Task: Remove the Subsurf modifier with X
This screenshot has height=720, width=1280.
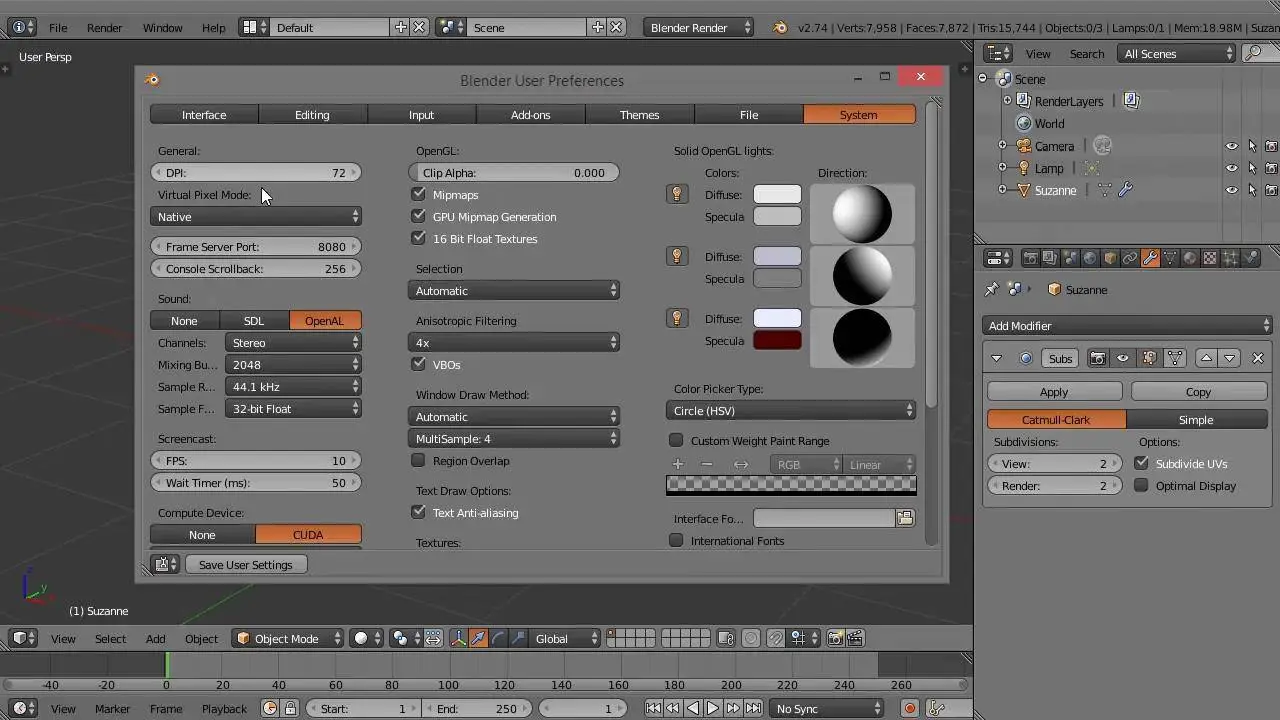Action: tap(1258, 358)
